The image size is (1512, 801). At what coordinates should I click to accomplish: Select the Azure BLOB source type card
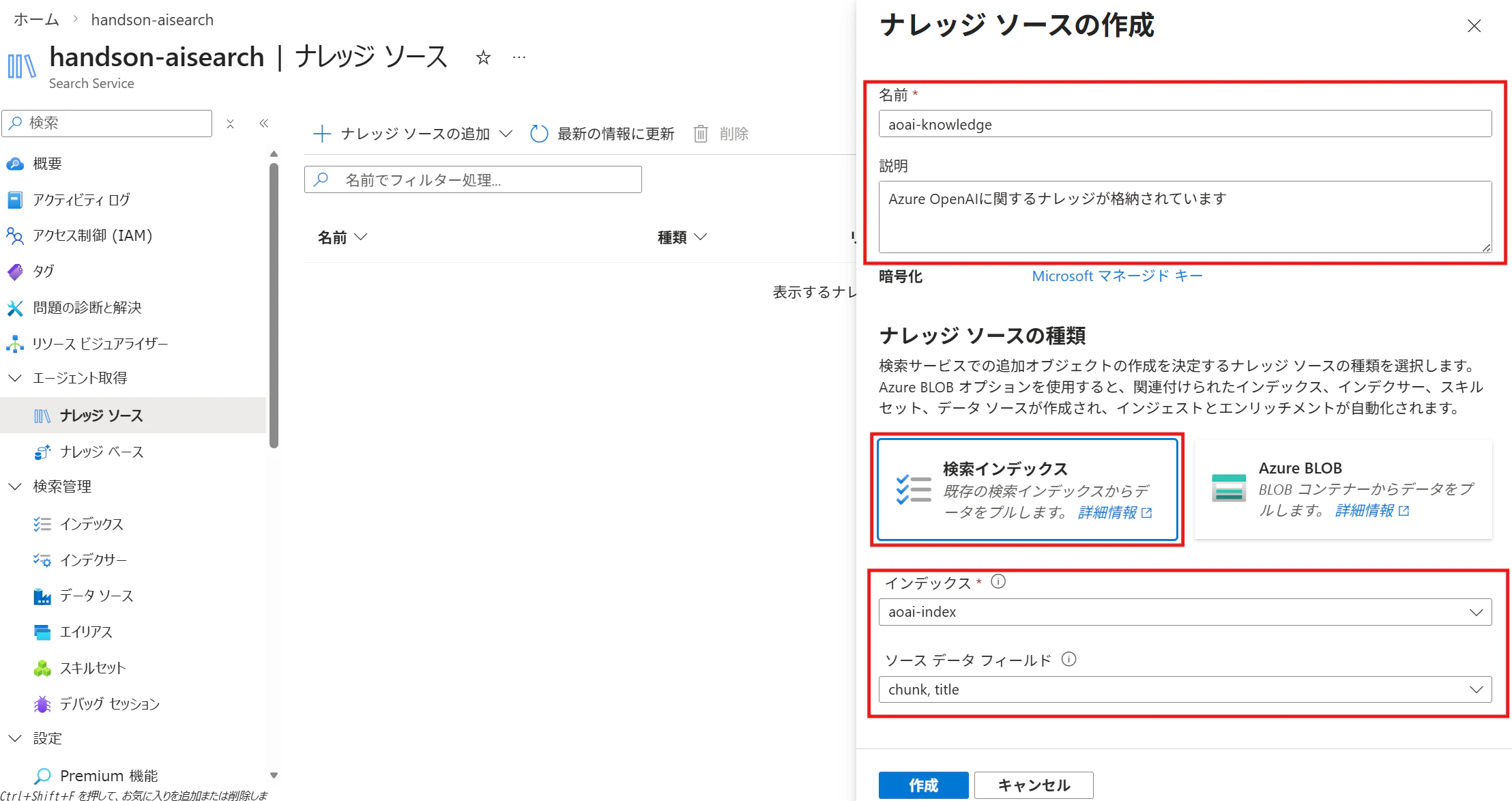[x=1343, y=489]
